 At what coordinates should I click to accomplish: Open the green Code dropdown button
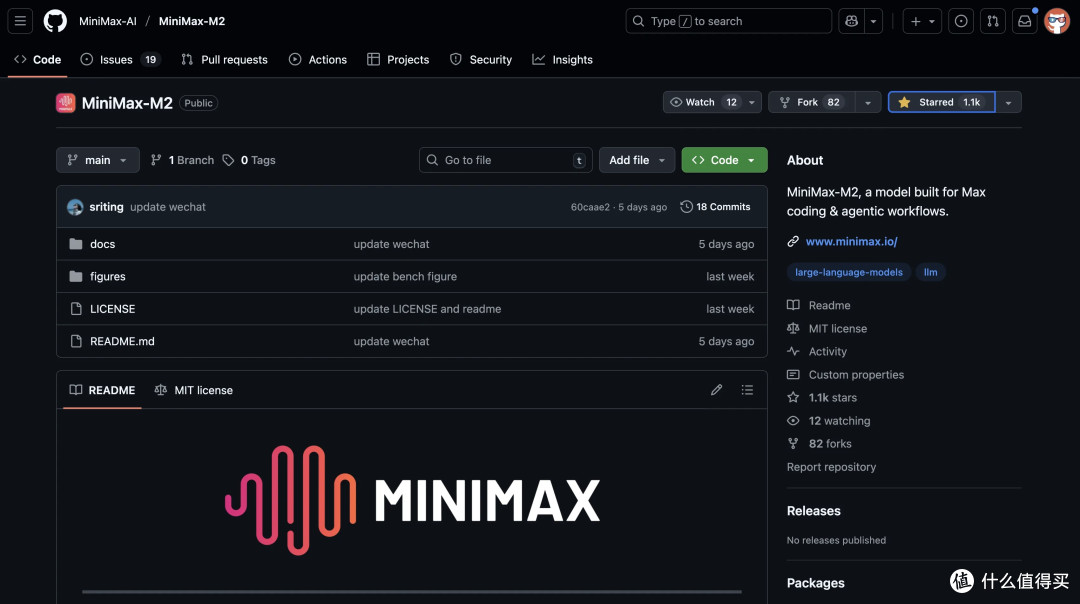click(x=724, y=160)
